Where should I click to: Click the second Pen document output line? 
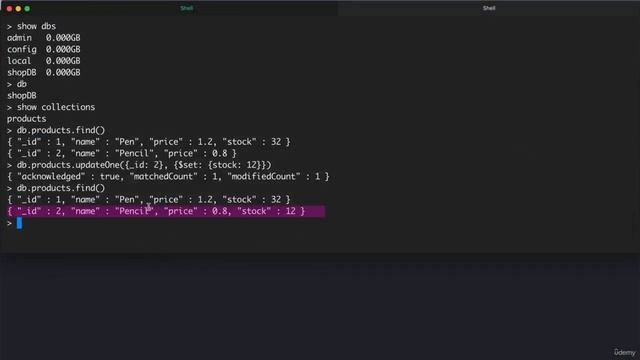tap(149, 200)
